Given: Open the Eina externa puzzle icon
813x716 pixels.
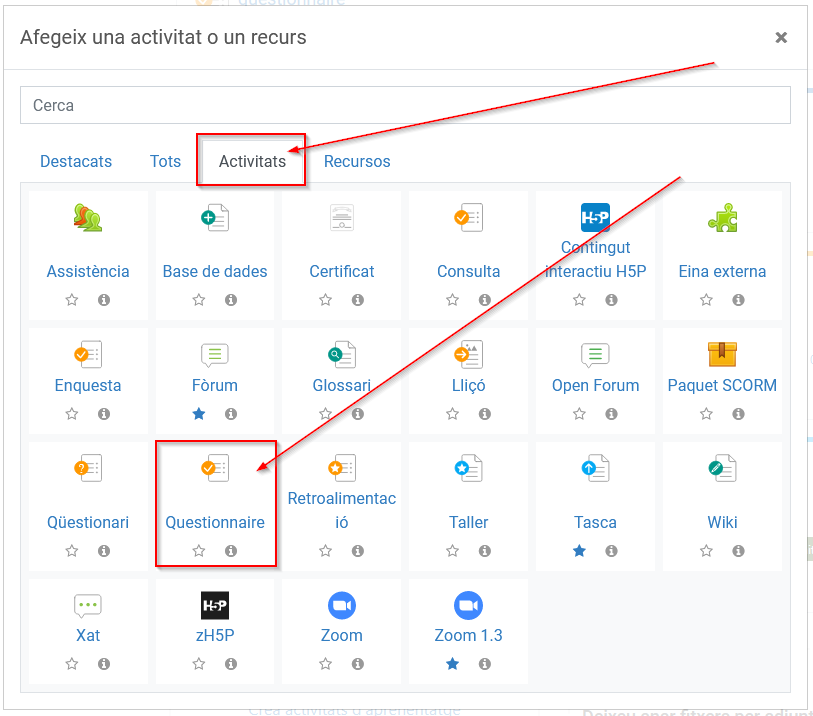Looking at the screenshot, I should coord(722,218).
